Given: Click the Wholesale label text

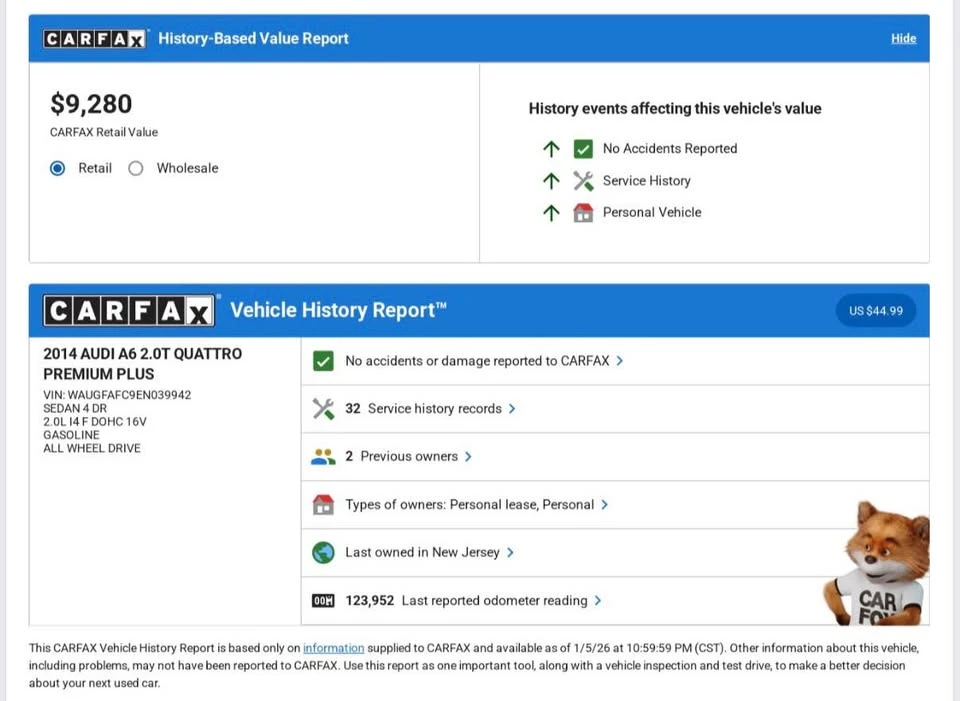Looking at the screenshot, I should point(187,168).
